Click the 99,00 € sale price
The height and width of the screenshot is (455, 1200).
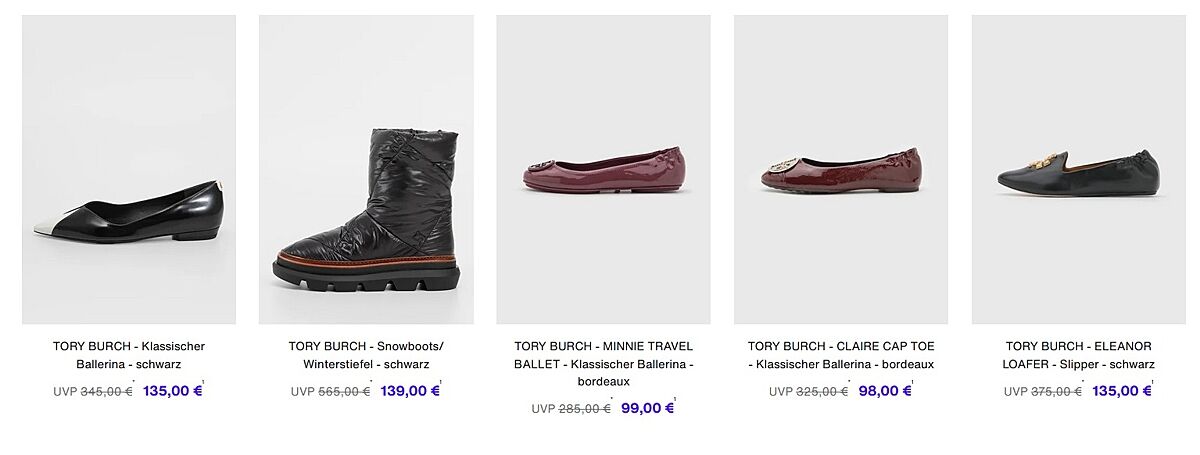tap(647, 408)
